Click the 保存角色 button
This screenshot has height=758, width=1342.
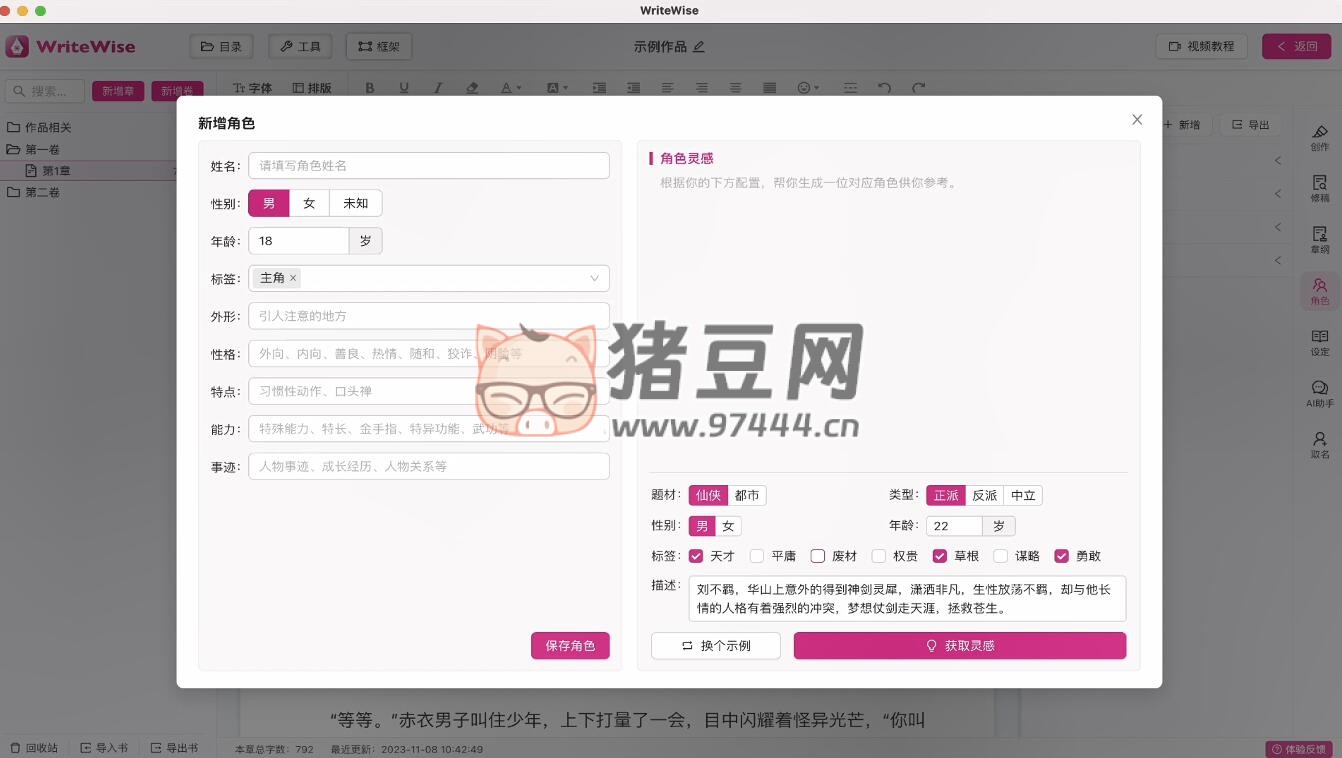point(570,646)
